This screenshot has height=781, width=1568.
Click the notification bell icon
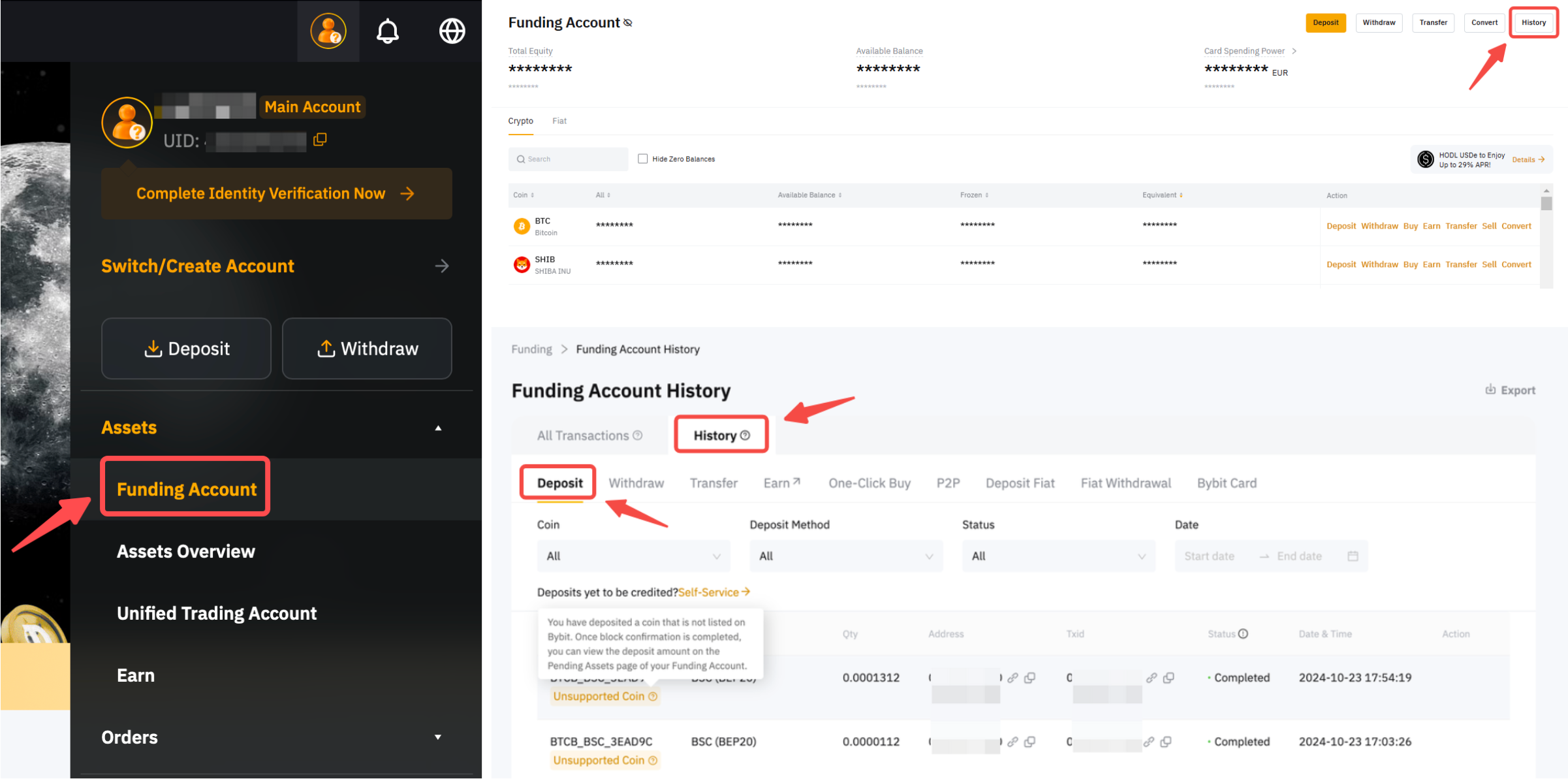point(388,31)
